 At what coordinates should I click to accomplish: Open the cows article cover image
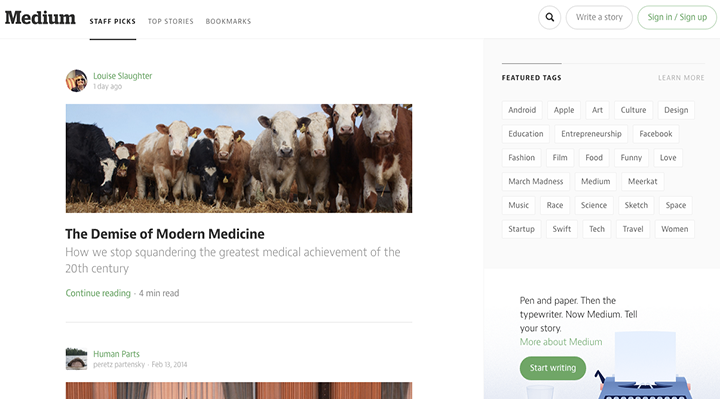(x=239, y=158)
